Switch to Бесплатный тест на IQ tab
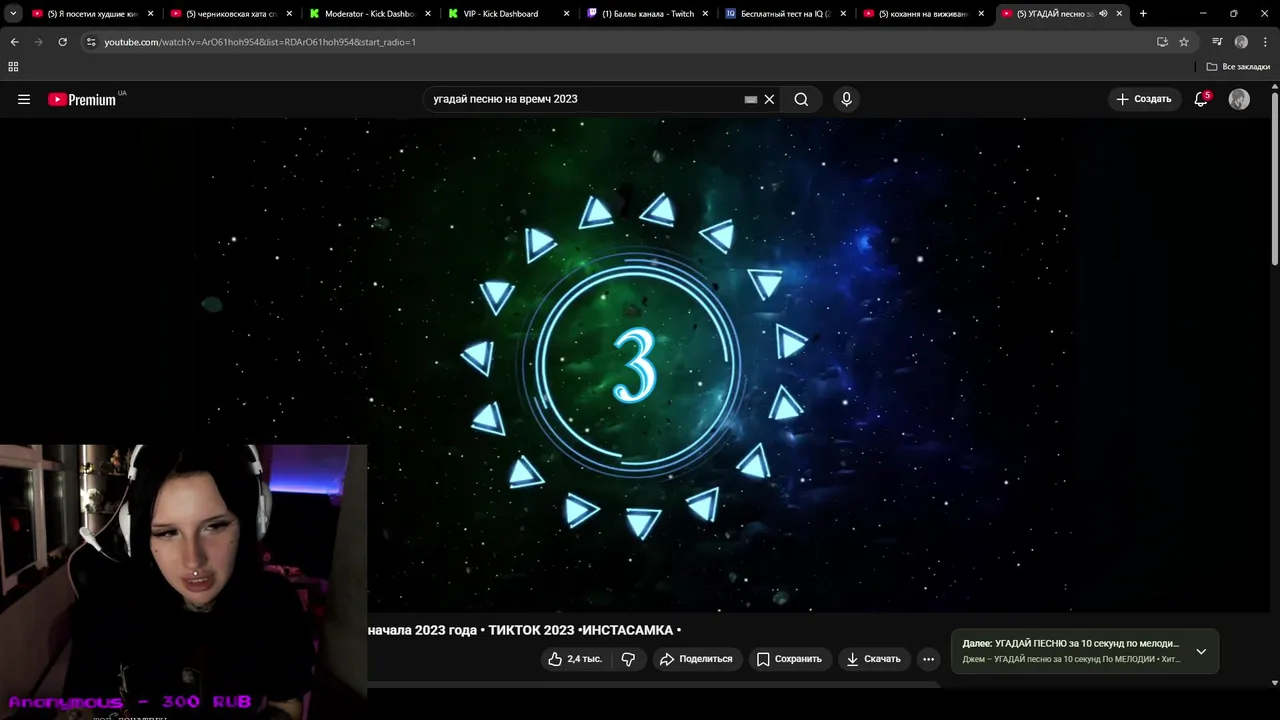1280x720 pixels. pyautogui.click(x=784, y=14)
